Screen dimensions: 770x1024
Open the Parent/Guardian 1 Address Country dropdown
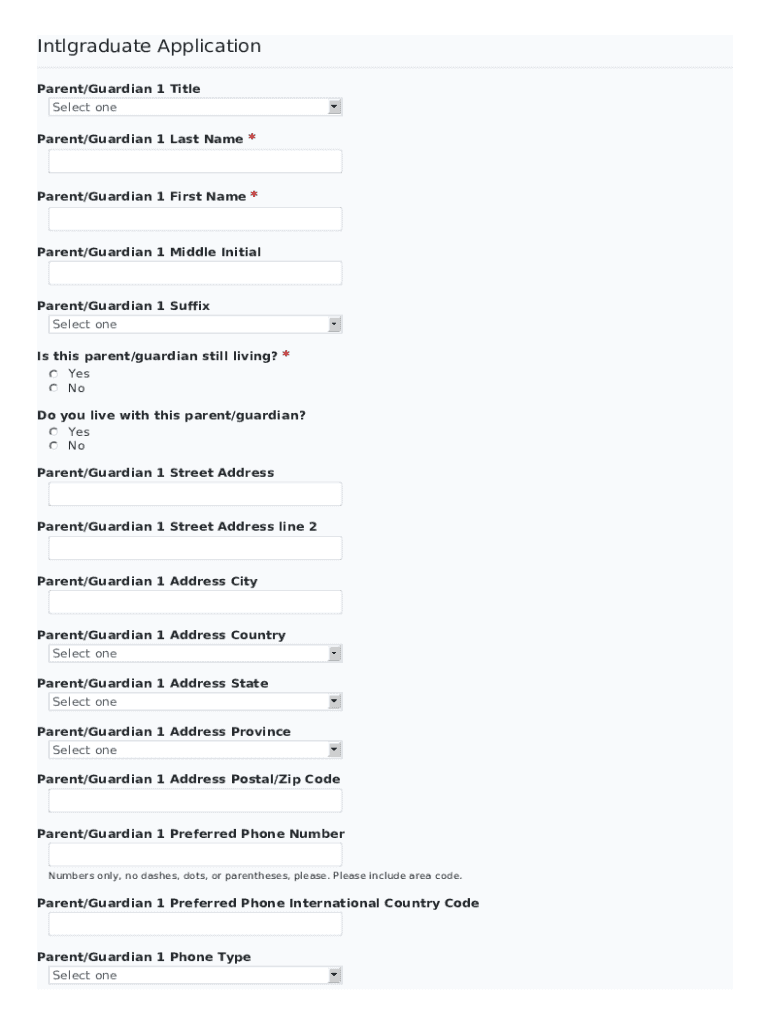click(195, 653)
